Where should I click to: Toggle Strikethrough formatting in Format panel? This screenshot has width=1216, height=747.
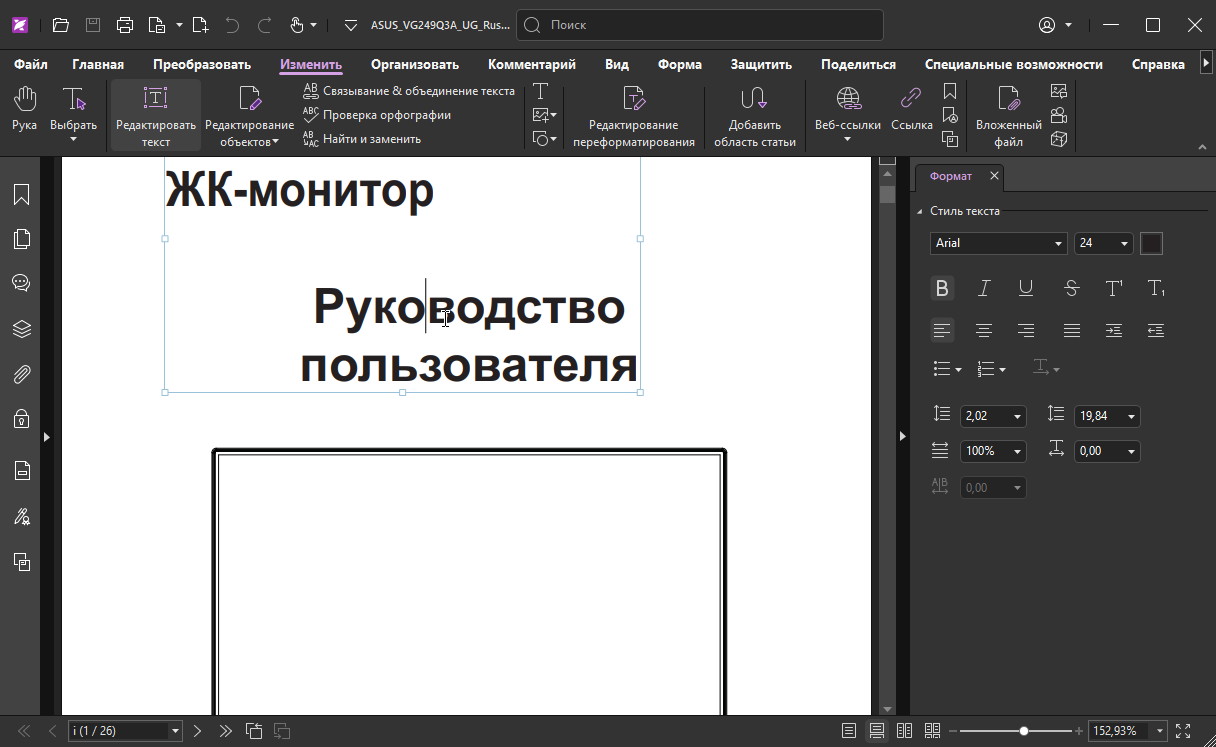click(1071, 288)
